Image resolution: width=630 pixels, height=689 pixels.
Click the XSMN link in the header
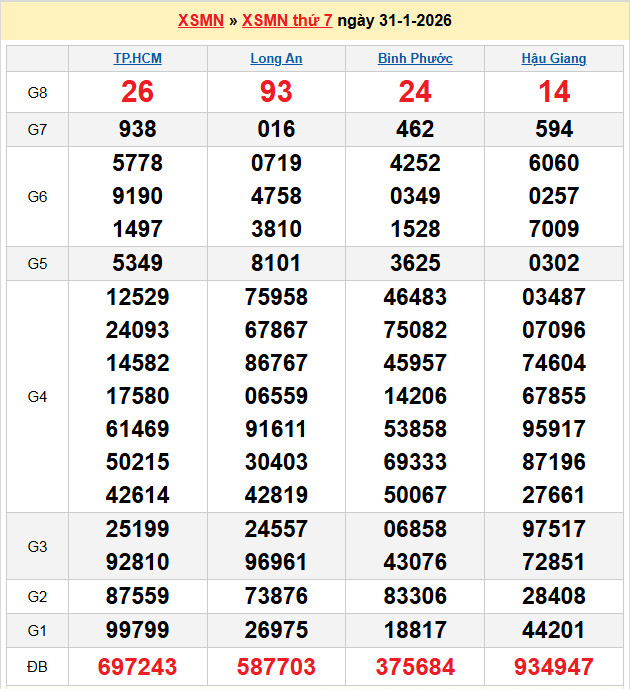coord(200,21)
